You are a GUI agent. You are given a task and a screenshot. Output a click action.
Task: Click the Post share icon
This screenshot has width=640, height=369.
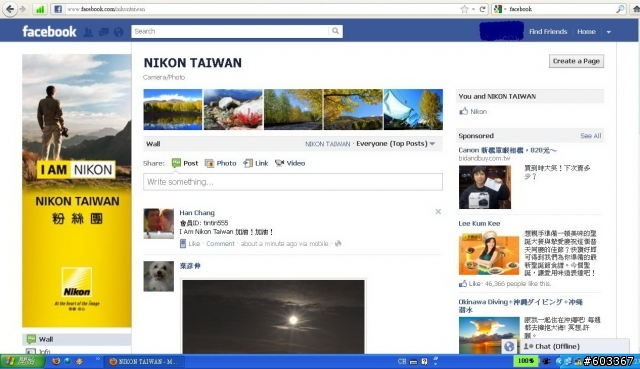pos(176,163)
